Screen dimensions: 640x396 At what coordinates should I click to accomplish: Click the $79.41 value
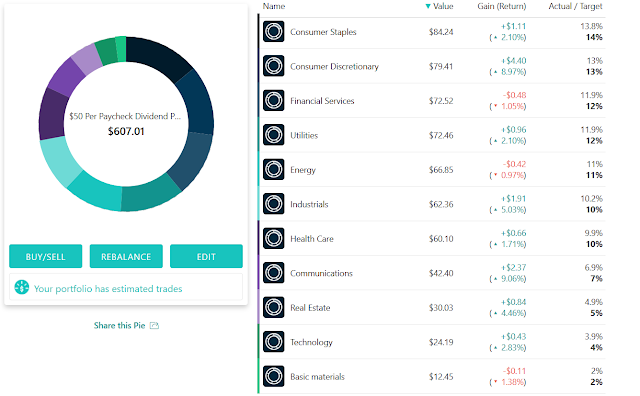coord(441,66)
